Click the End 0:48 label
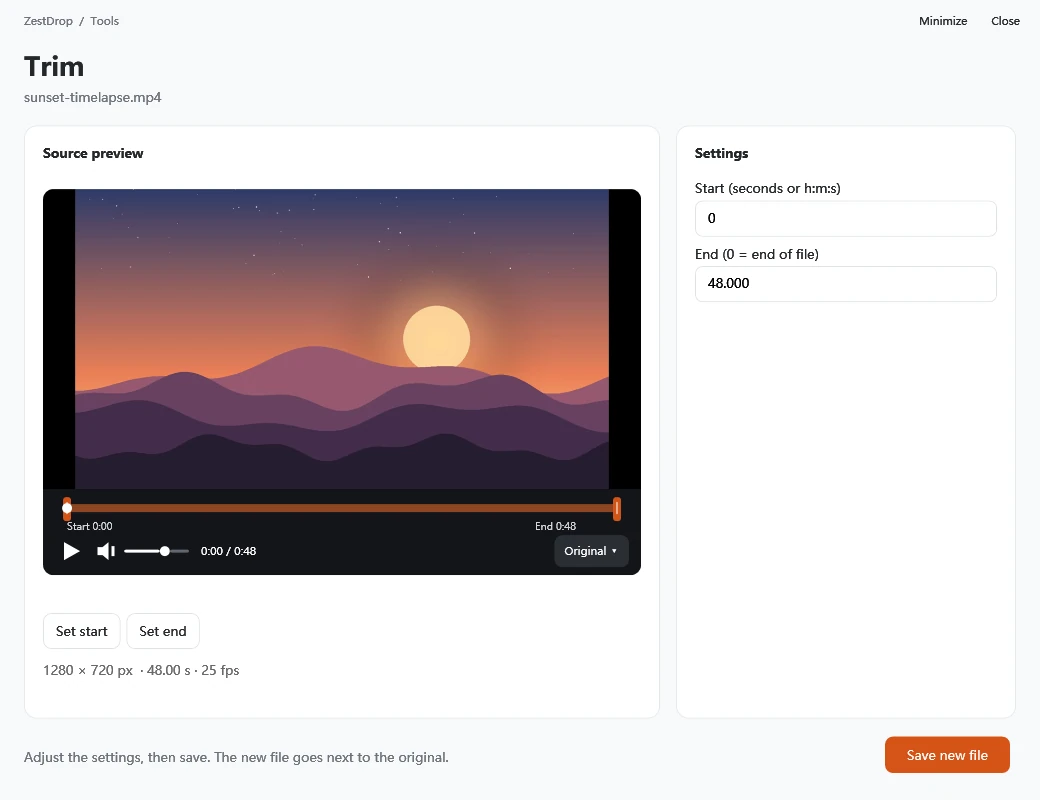The height and width of the screenshot is (800, 1040). coord(555,526)
